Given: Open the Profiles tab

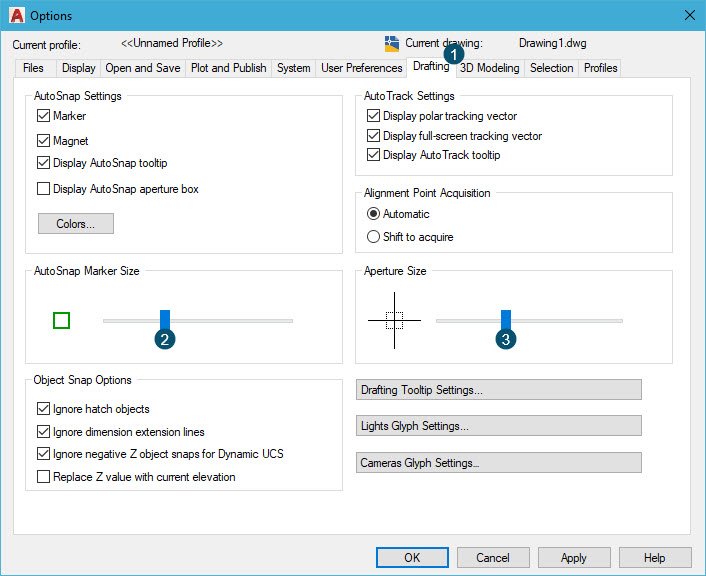Looking at the screenshot, I should coord(600,68).
